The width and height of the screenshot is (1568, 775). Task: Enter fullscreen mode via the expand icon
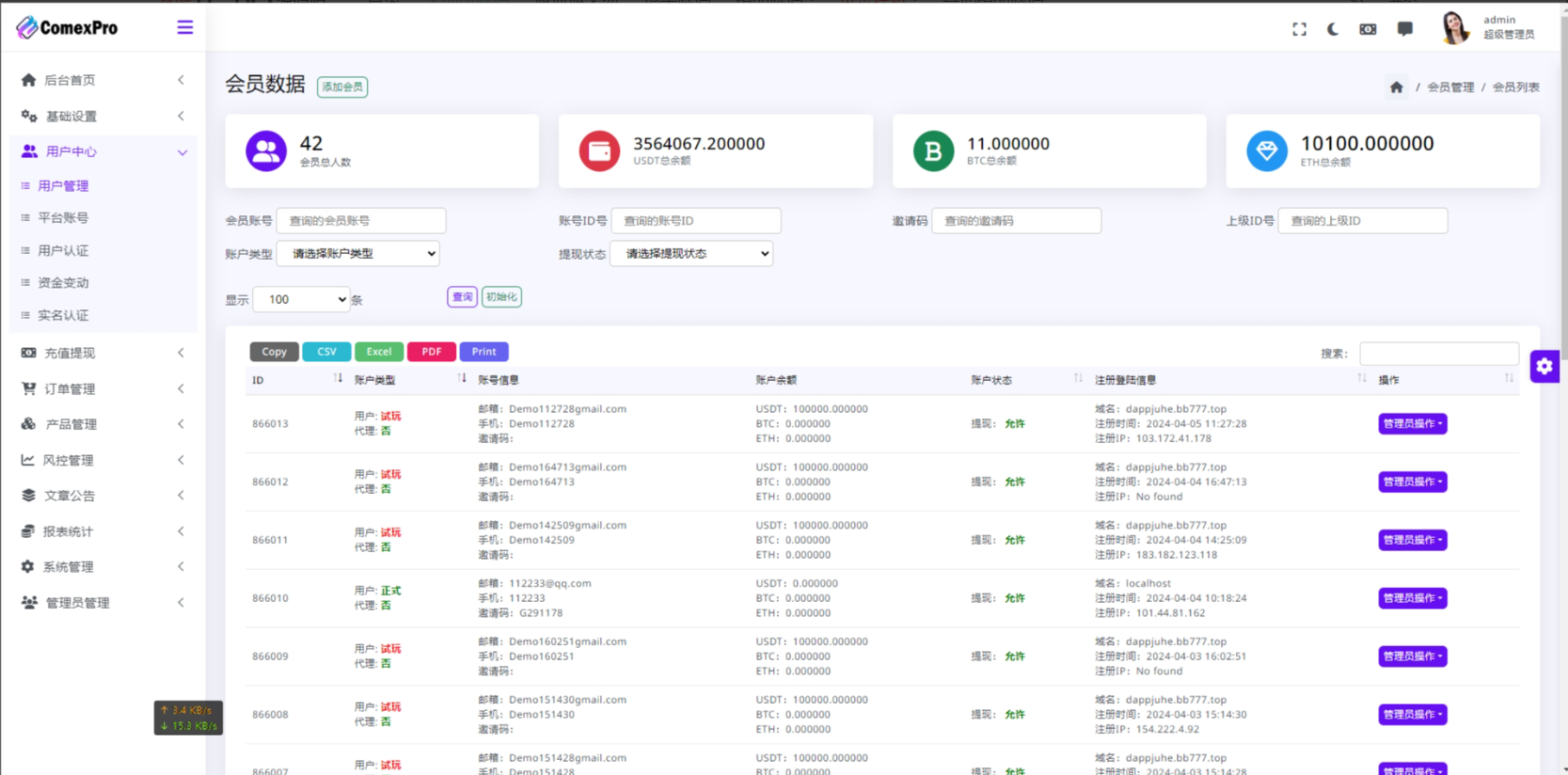tap(1299, 29)
